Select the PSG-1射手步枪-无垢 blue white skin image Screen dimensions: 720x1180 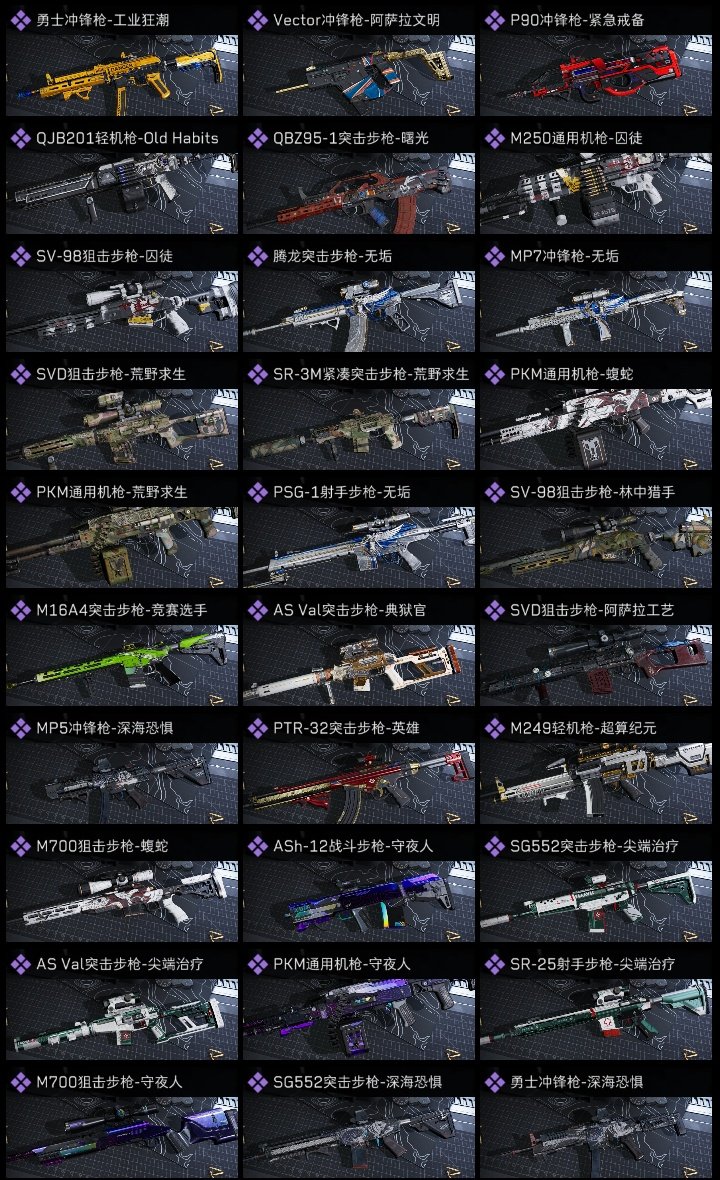coord(359,547)
